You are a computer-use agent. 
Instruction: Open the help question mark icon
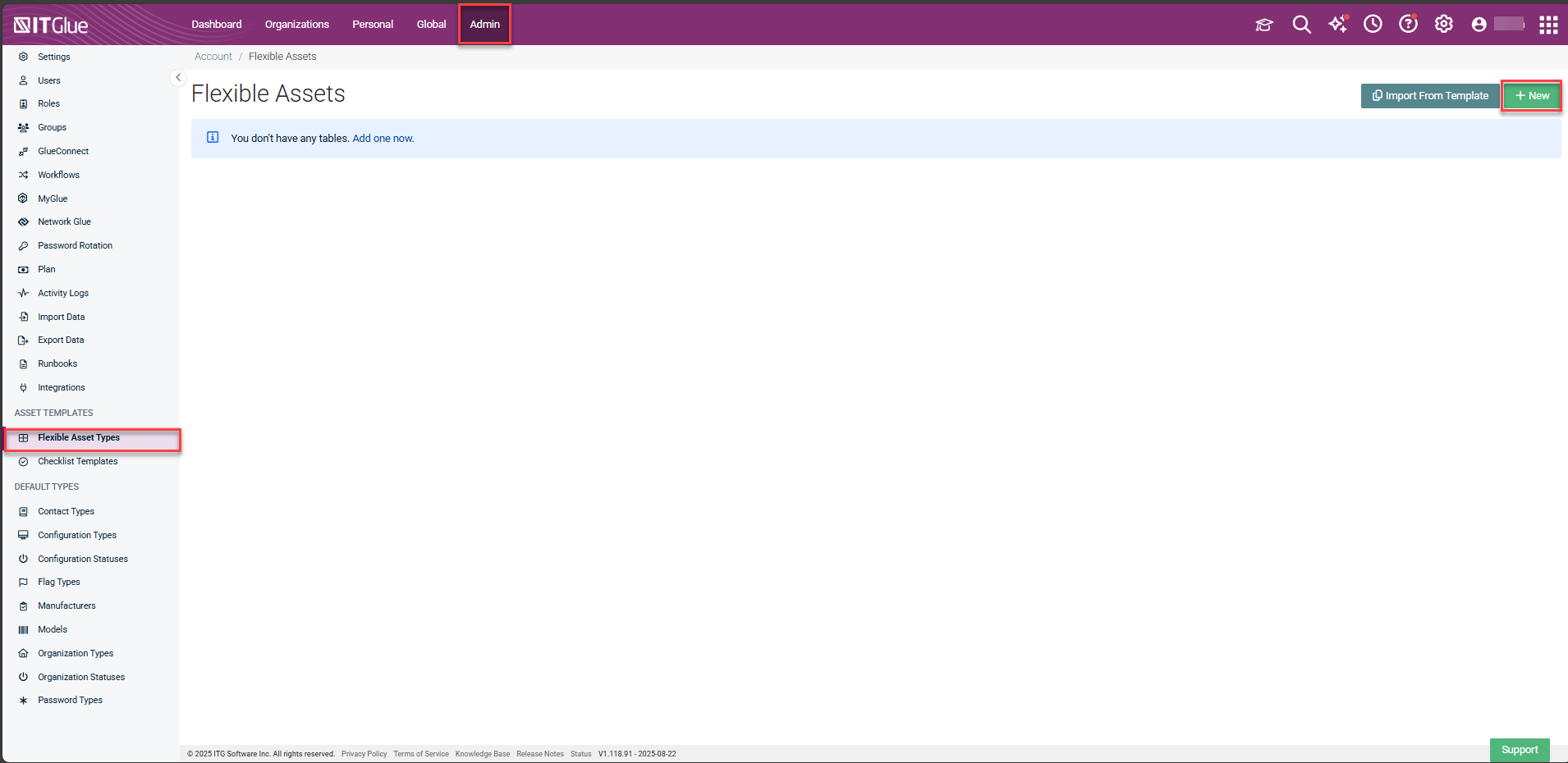click(x=1409, y=24)
